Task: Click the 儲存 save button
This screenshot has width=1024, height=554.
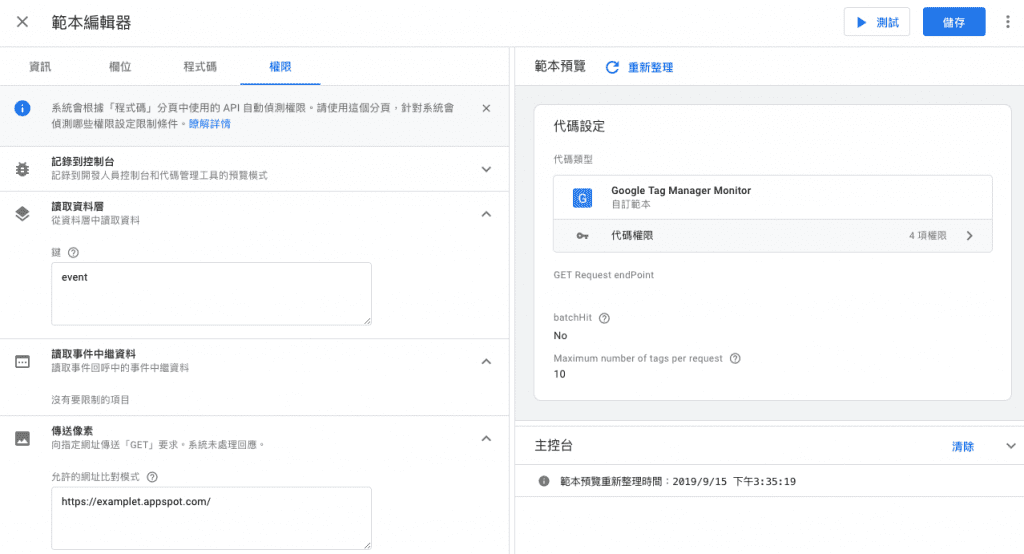Action: pyautogui.click(x=953, y=22)
